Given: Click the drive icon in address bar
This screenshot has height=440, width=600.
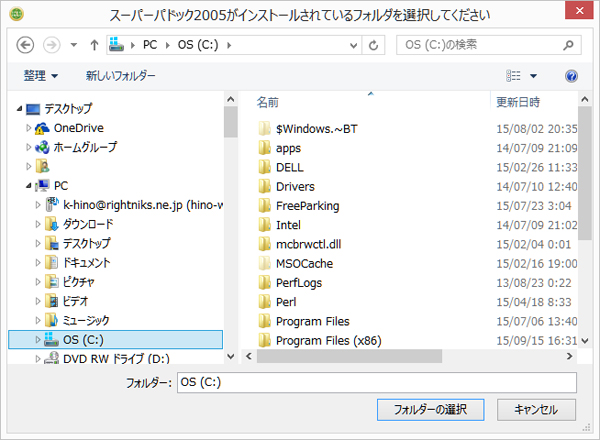Looking at the screenshot, I should point(116,45).
